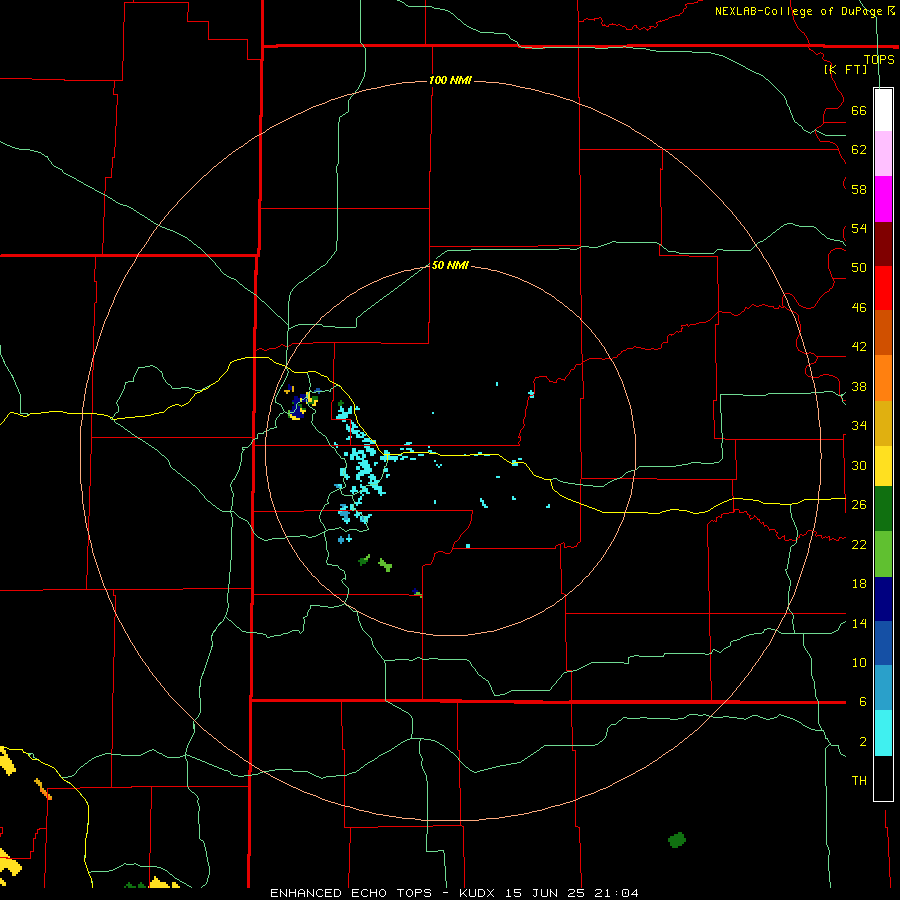Click the "26" value on the legend

coord(859,505)
